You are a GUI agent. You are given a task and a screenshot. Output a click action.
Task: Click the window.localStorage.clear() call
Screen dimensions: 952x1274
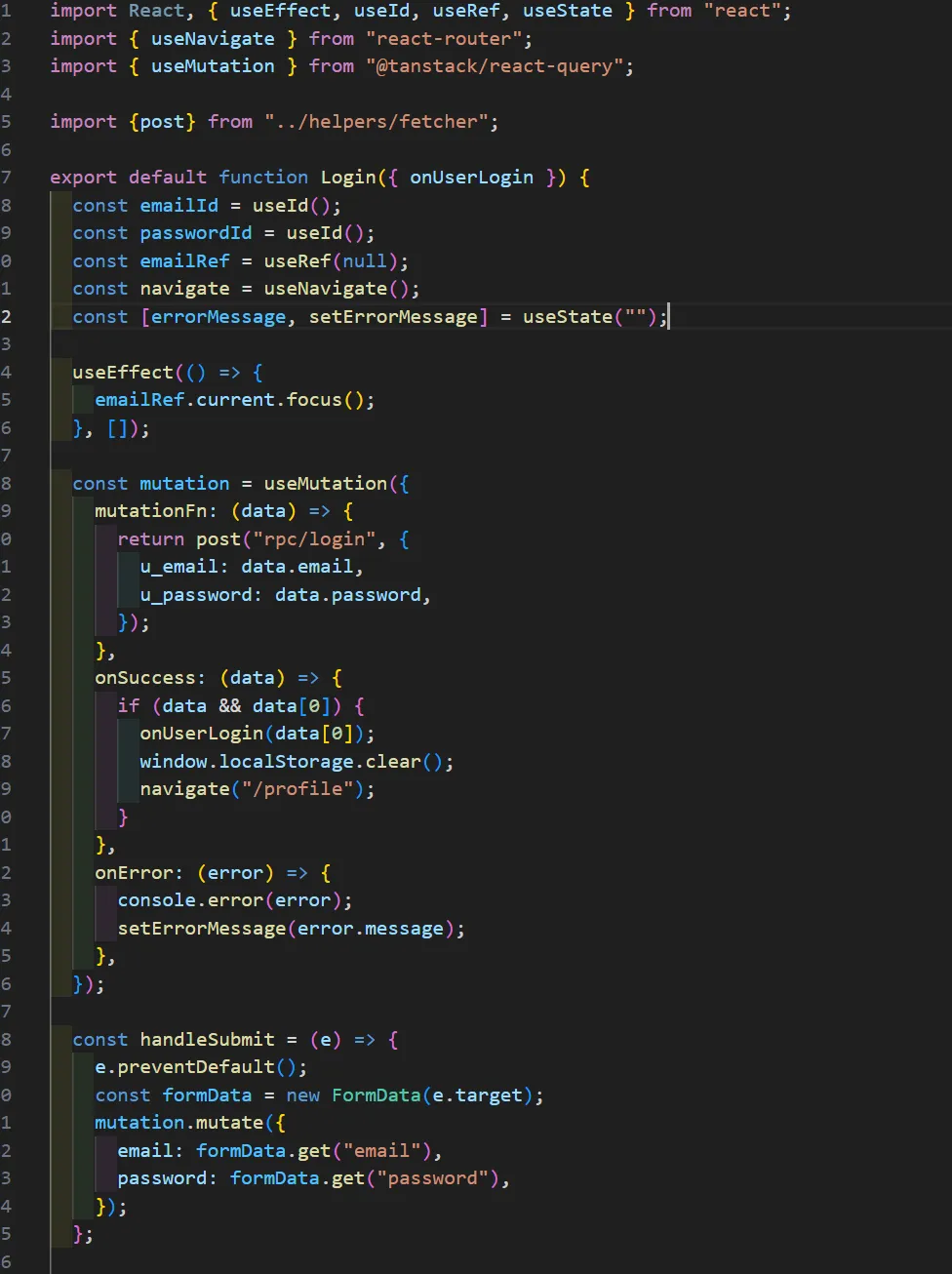(x=296, y=762)
